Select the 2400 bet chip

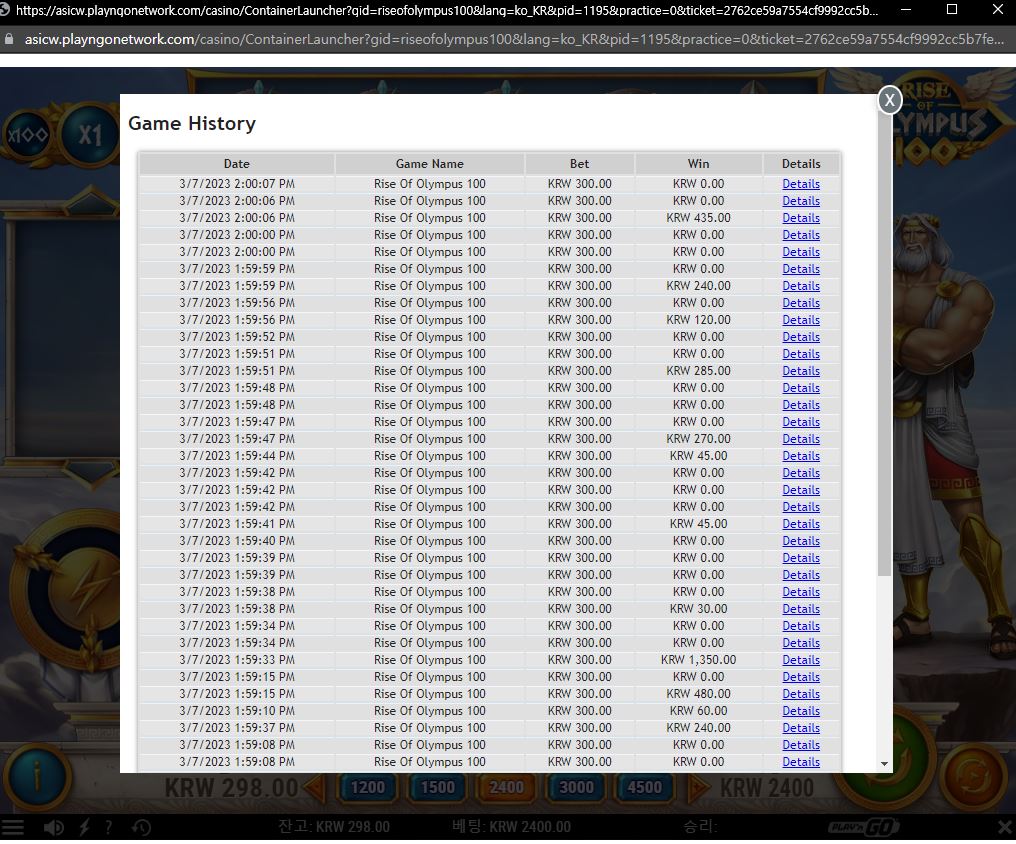click(506, 787)
